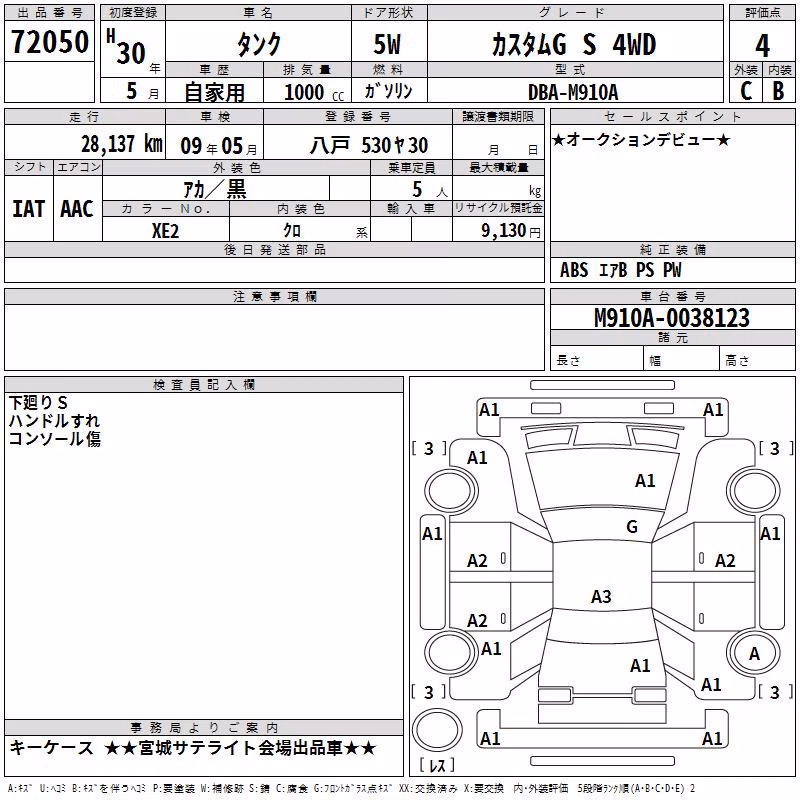Select chassis number M910A-0038123
The height and width of the screenshot is (800, 800).
[672, 317]
